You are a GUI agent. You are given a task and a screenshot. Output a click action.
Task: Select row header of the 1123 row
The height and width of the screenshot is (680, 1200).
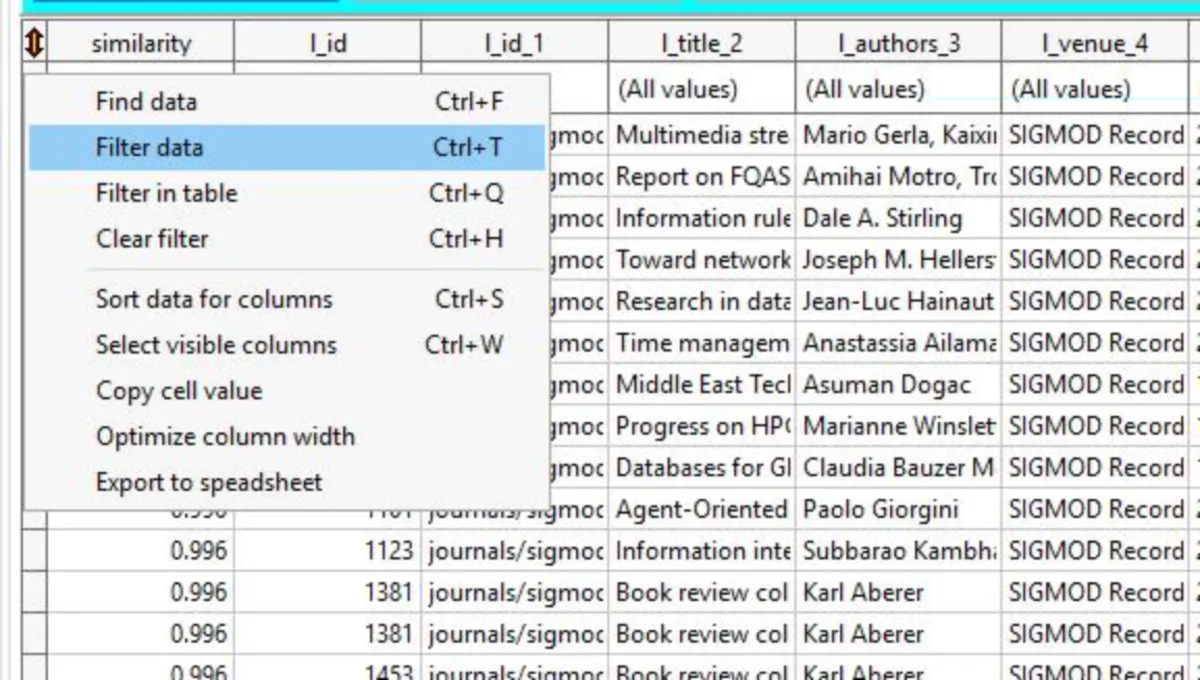(x=35, y=551)
